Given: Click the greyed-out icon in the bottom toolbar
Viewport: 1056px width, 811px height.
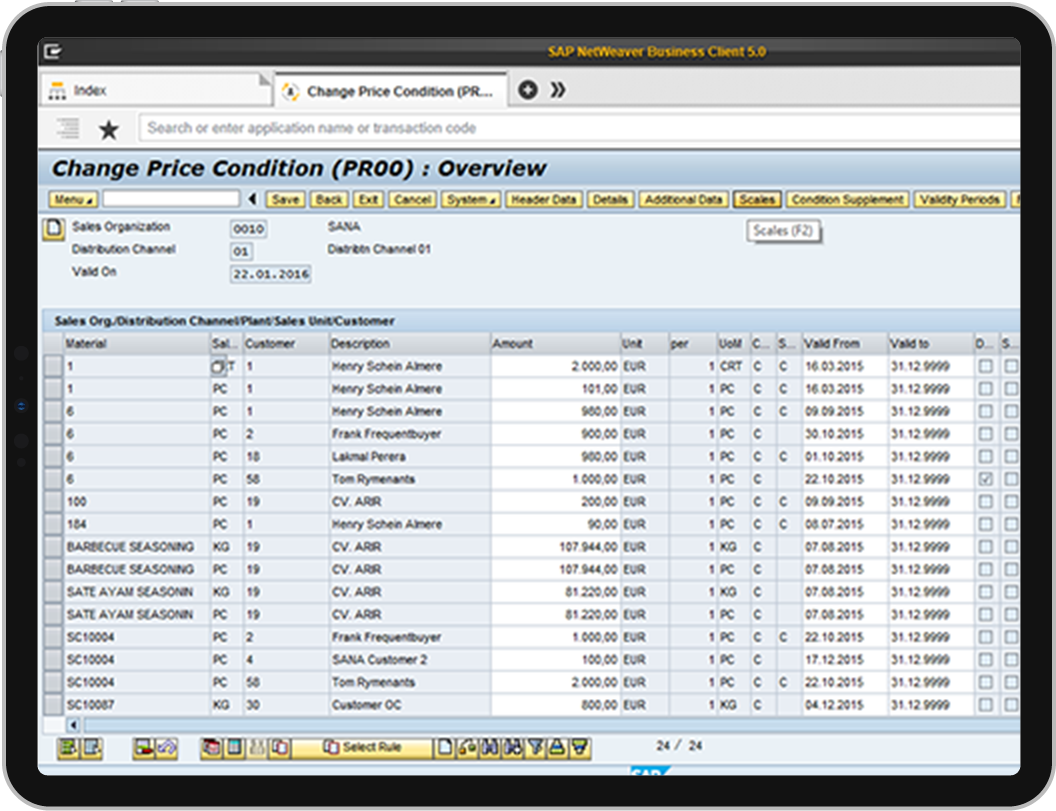Looking at the screenshot, I should coord(257,748).
